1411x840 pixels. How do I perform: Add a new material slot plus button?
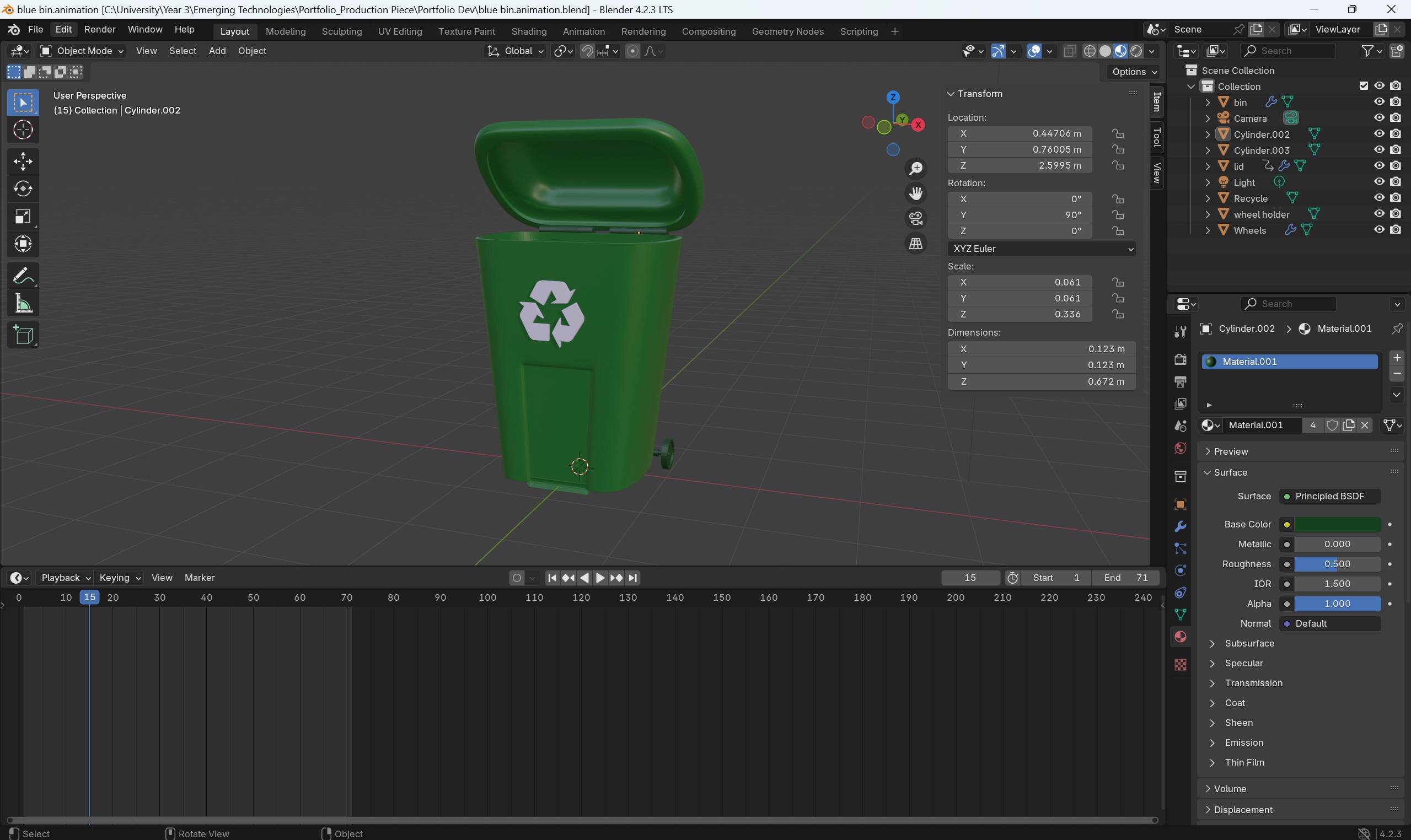tap(1397, 358)
